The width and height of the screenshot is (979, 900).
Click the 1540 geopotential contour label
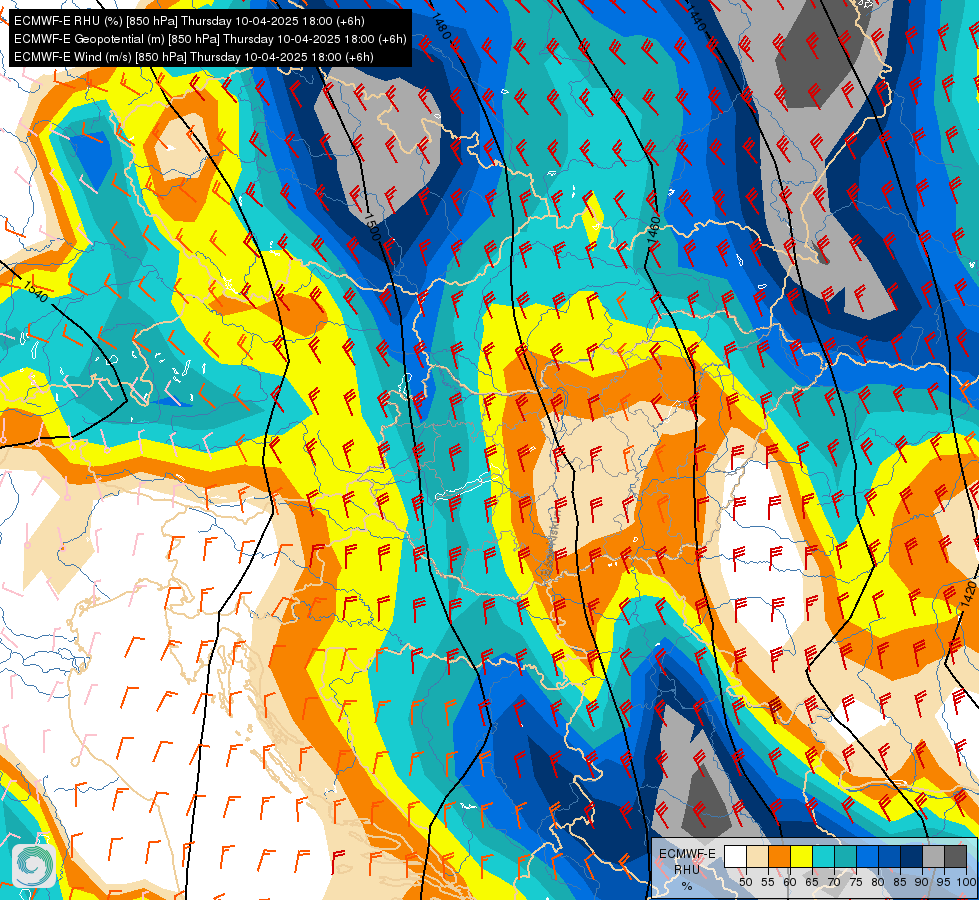pos(36,291)
